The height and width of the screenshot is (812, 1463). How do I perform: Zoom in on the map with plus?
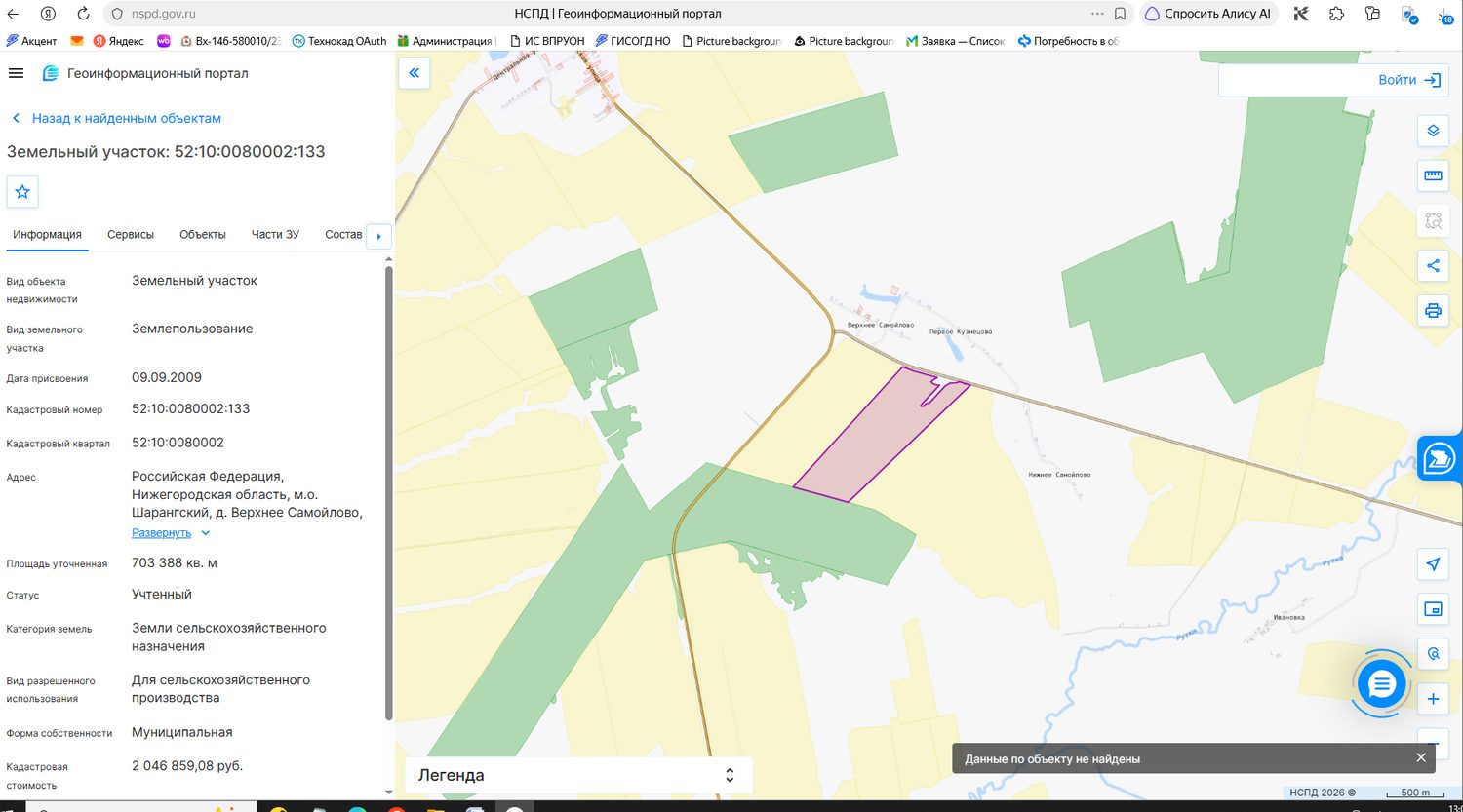click(1433, 699)
